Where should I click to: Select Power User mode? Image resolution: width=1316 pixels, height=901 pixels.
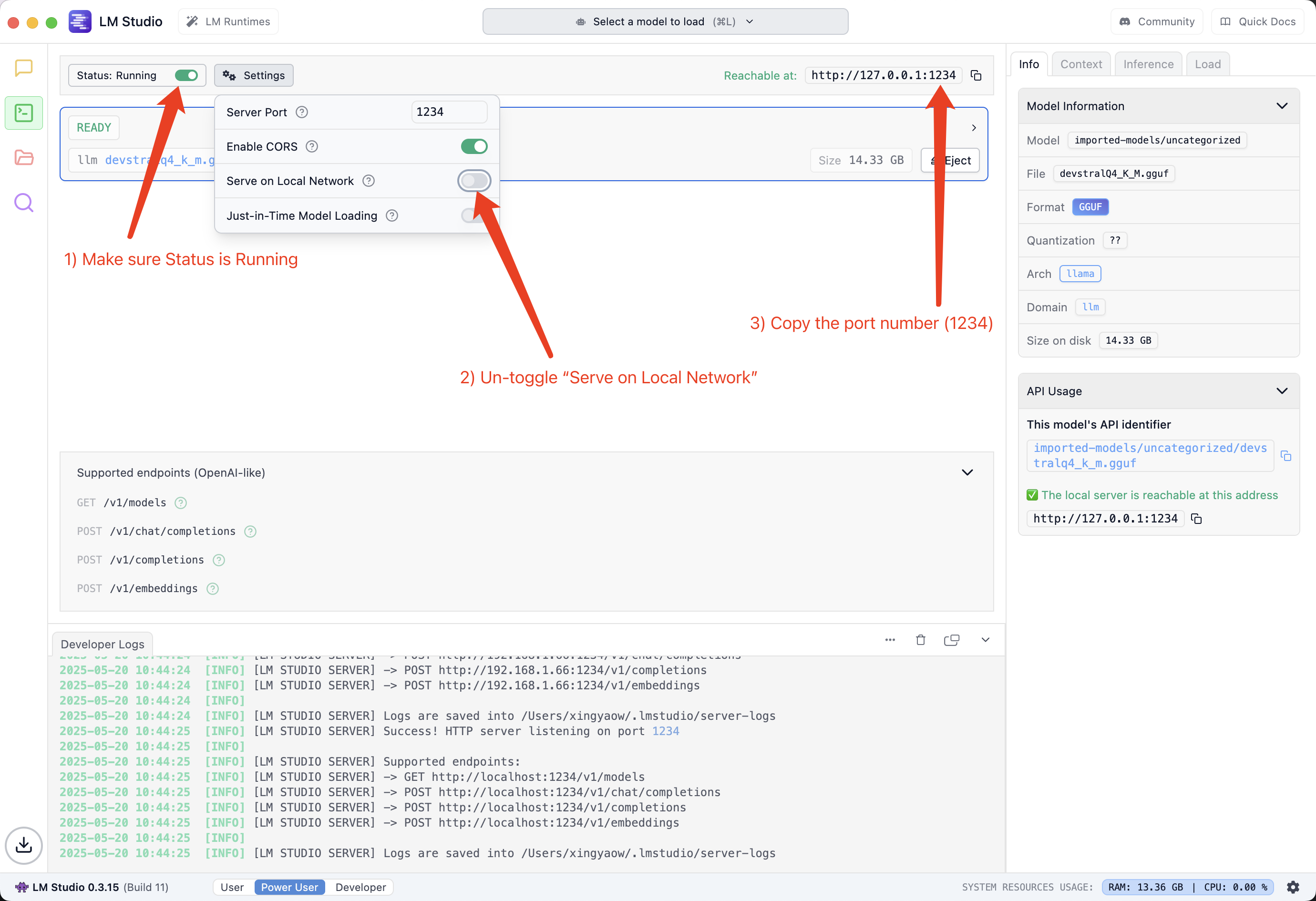289,887
